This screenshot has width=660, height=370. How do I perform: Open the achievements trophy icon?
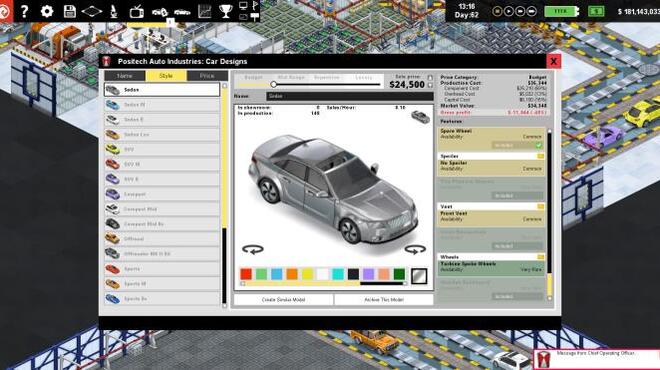coord(226,11)
